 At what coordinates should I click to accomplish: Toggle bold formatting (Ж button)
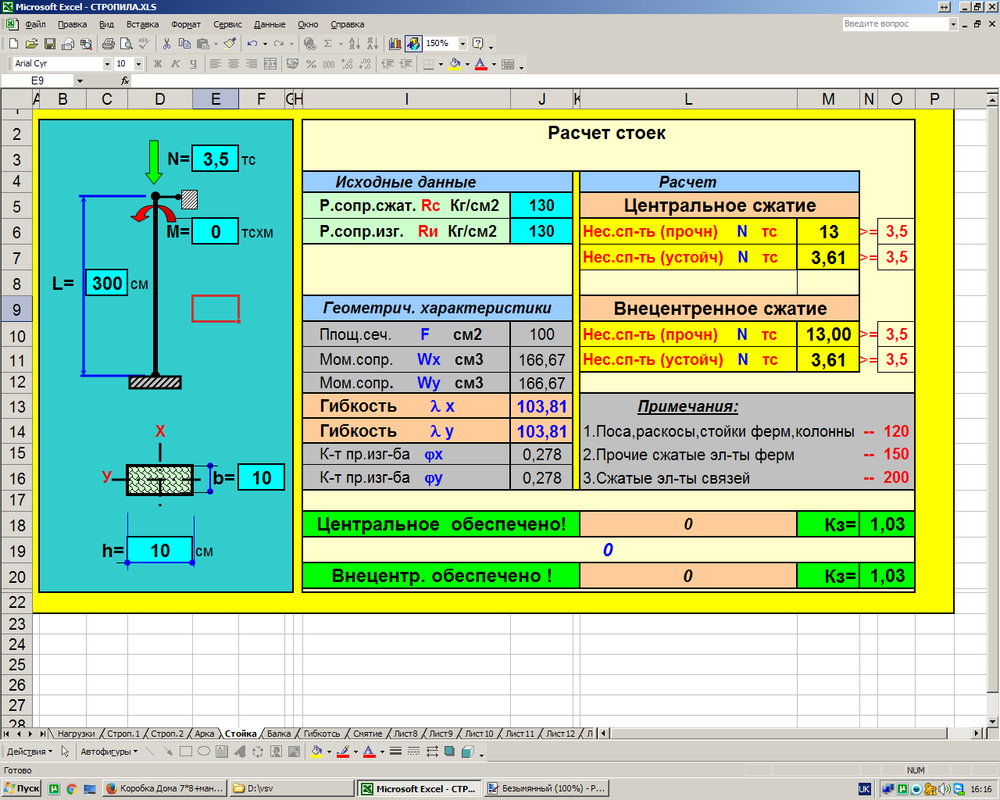157,64
